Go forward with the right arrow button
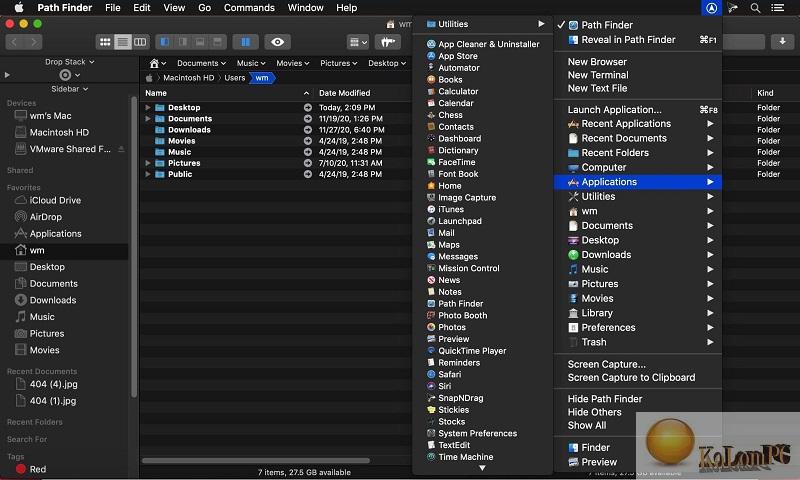 [x=34, y=42]
